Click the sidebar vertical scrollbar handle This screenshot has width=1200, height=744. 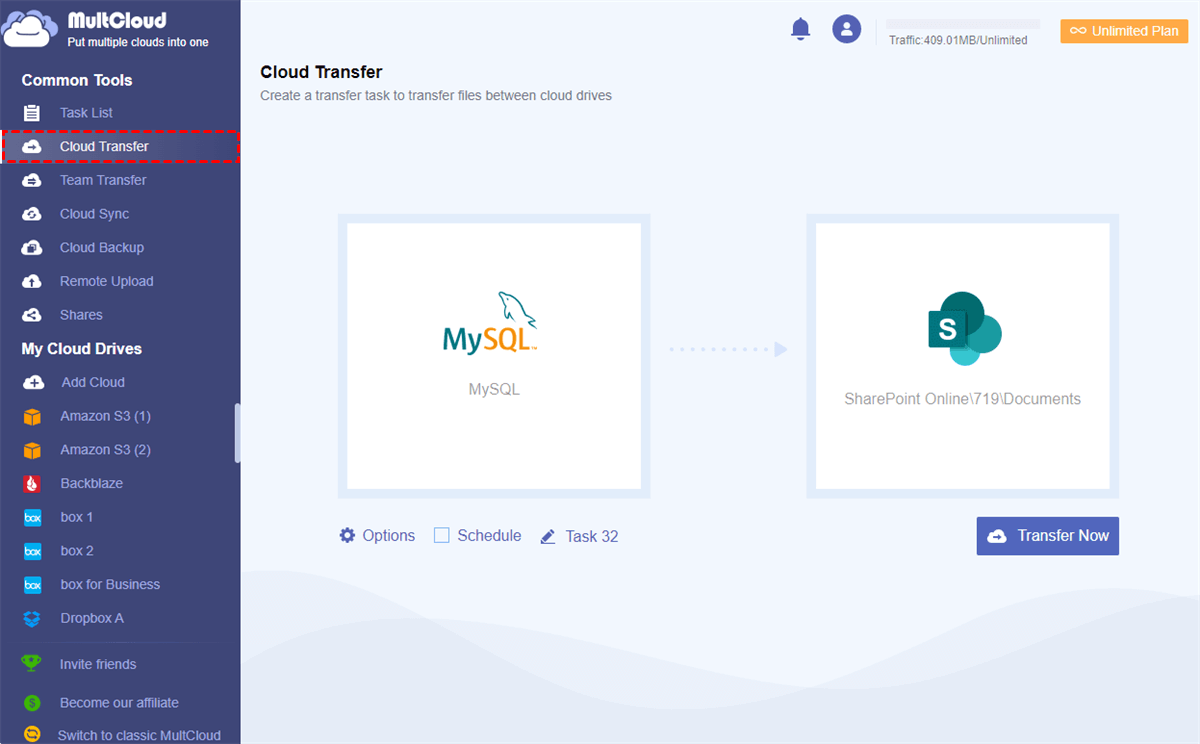click(237, 433)
